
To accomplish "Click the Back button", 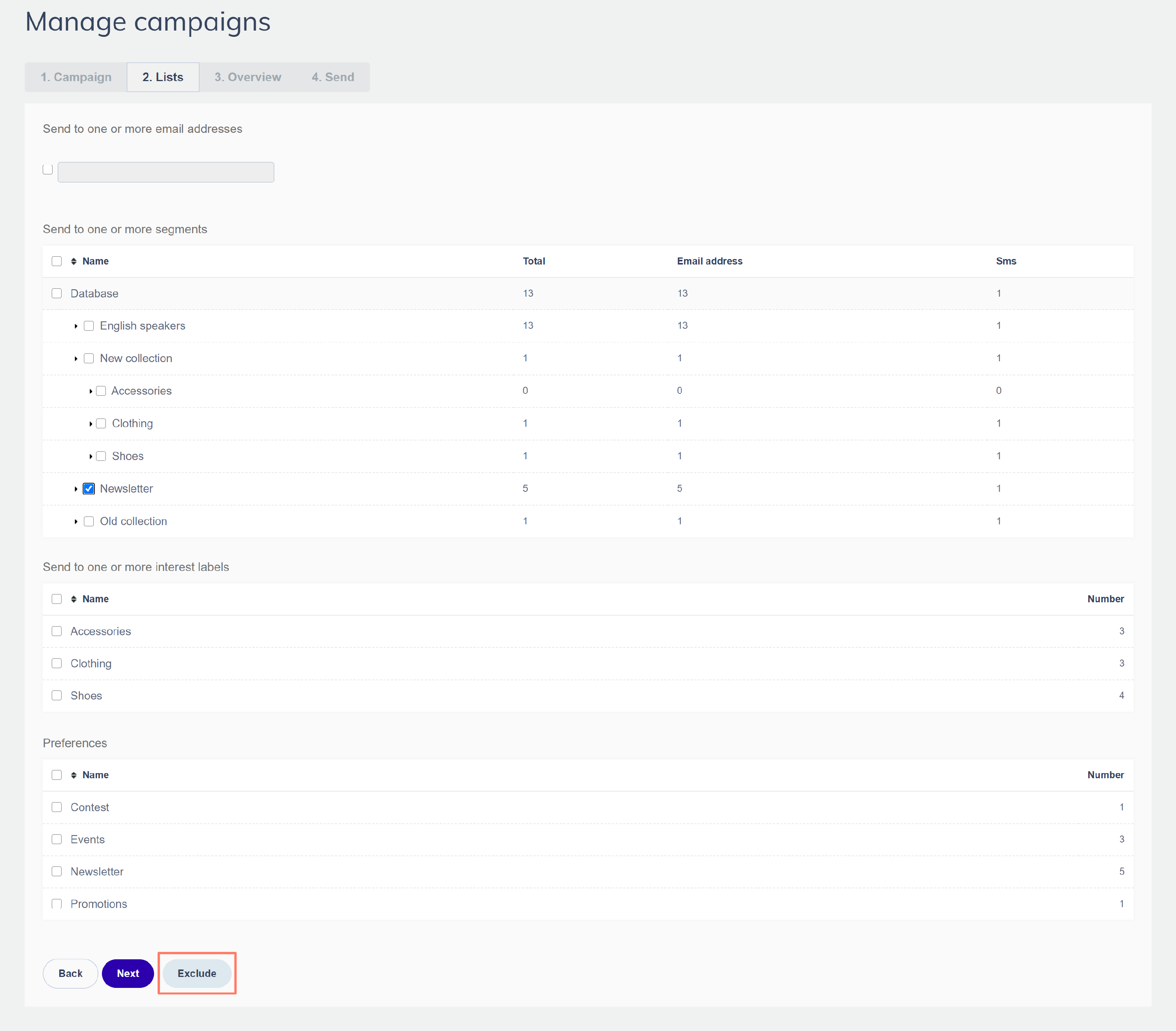I will click(70, 973).
